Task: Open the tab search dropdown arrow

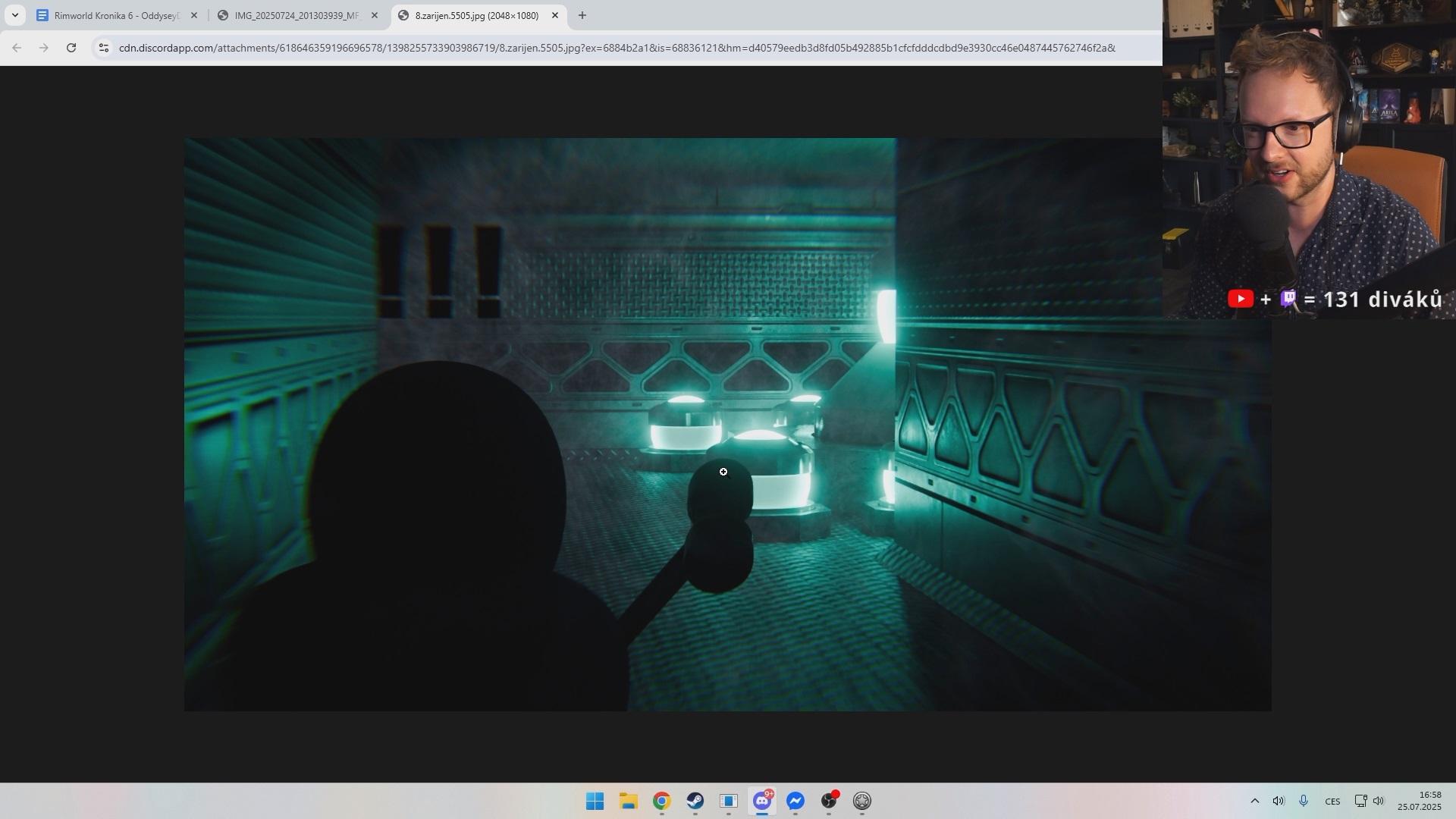Action: 14,15
